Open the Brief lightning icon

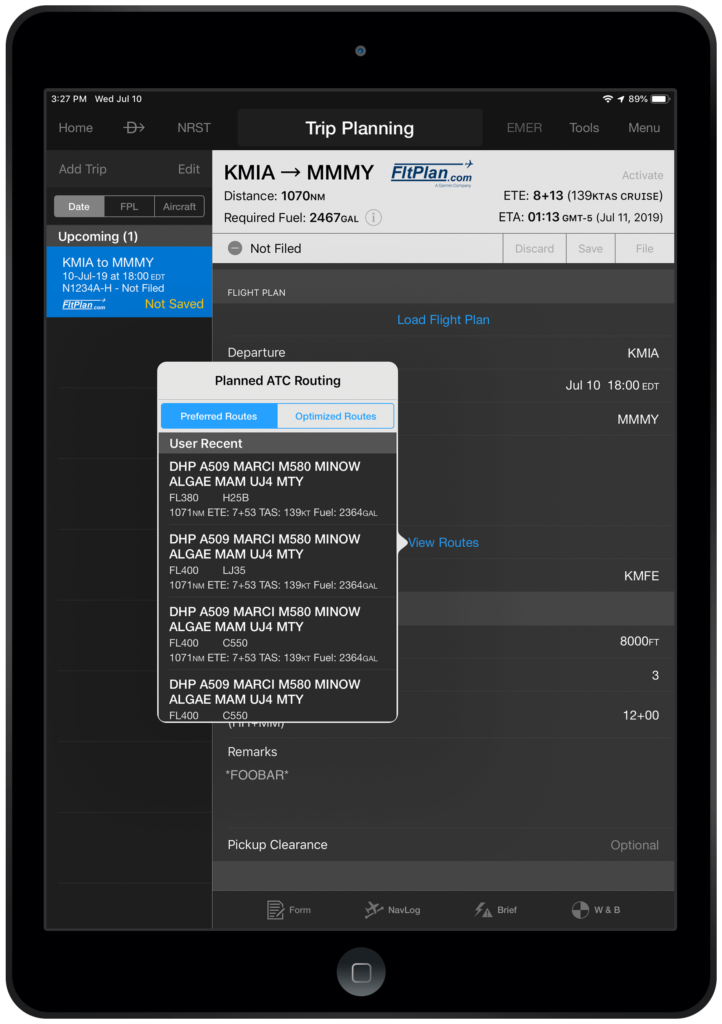[x=483, y=910]
